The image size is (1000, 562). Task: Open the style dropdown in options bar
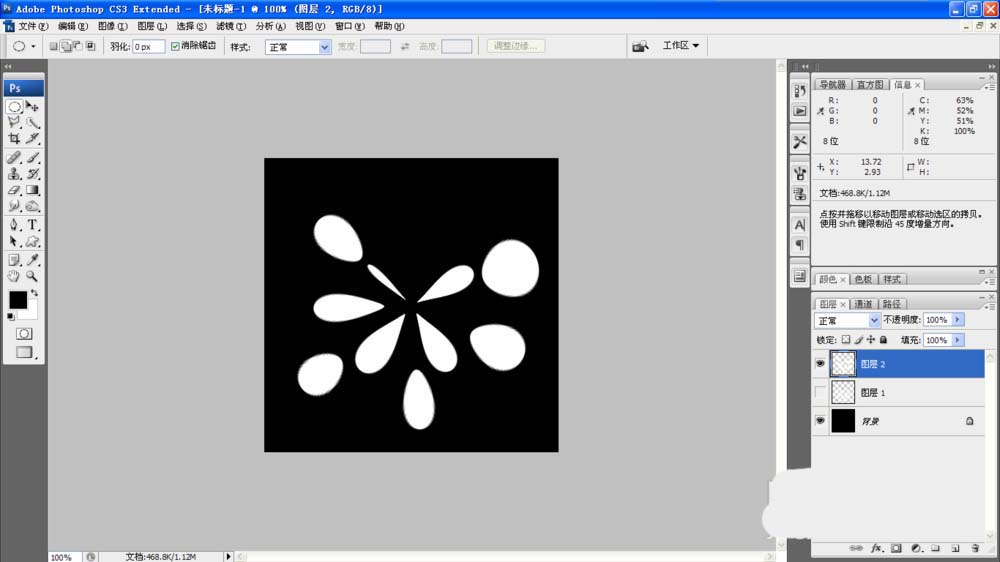point(298,47)
